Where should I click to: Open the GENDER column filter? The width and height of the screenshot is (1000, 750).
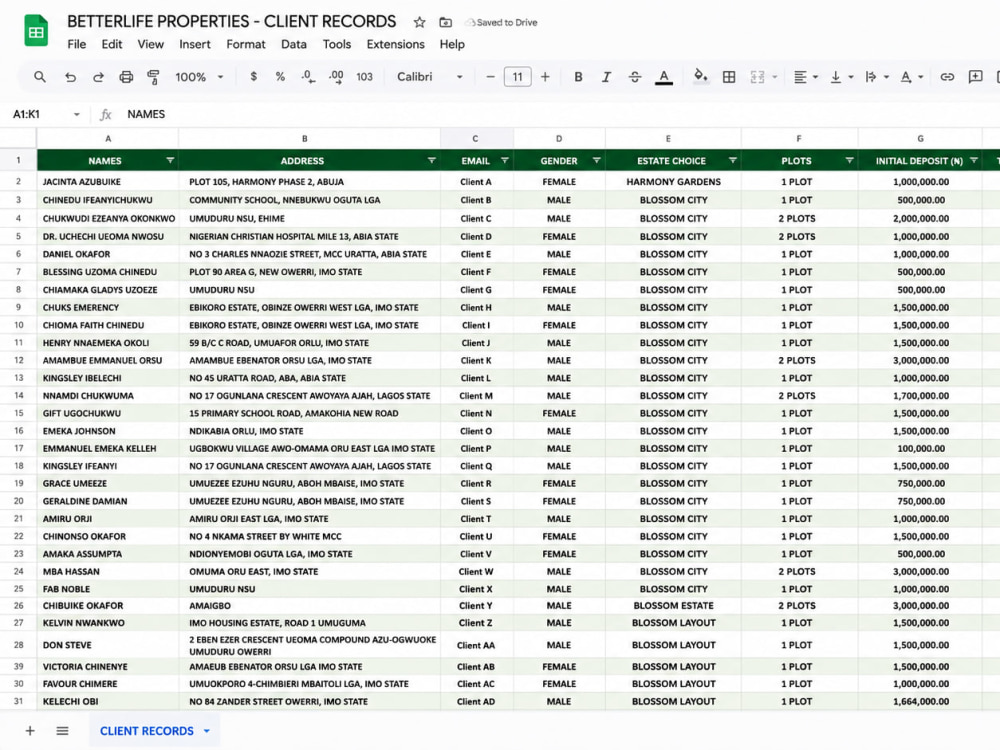point(596,161)
